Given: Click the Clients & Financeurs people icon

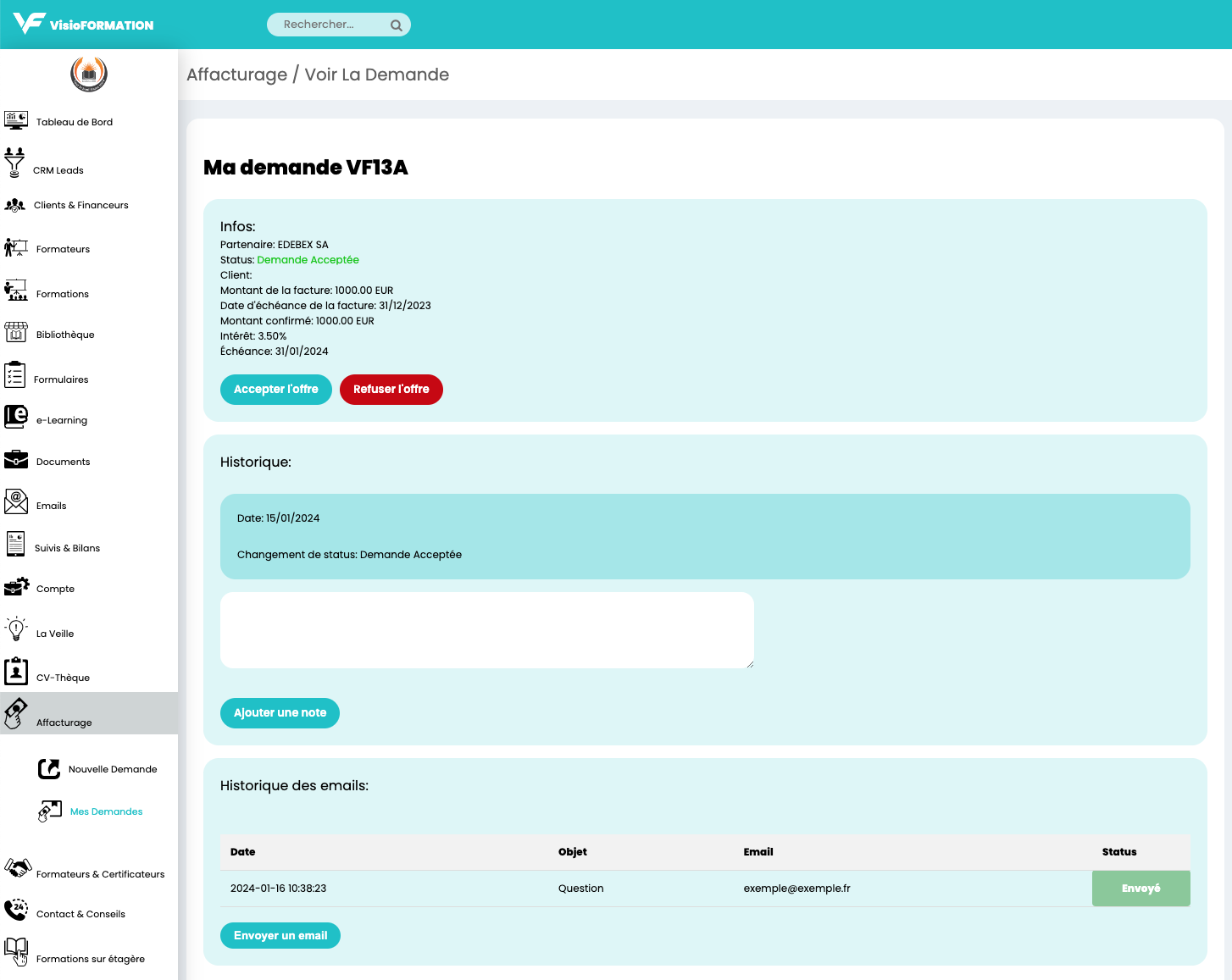Looking at the screenshot, I should pyautogui.click(x=14, y=205).
